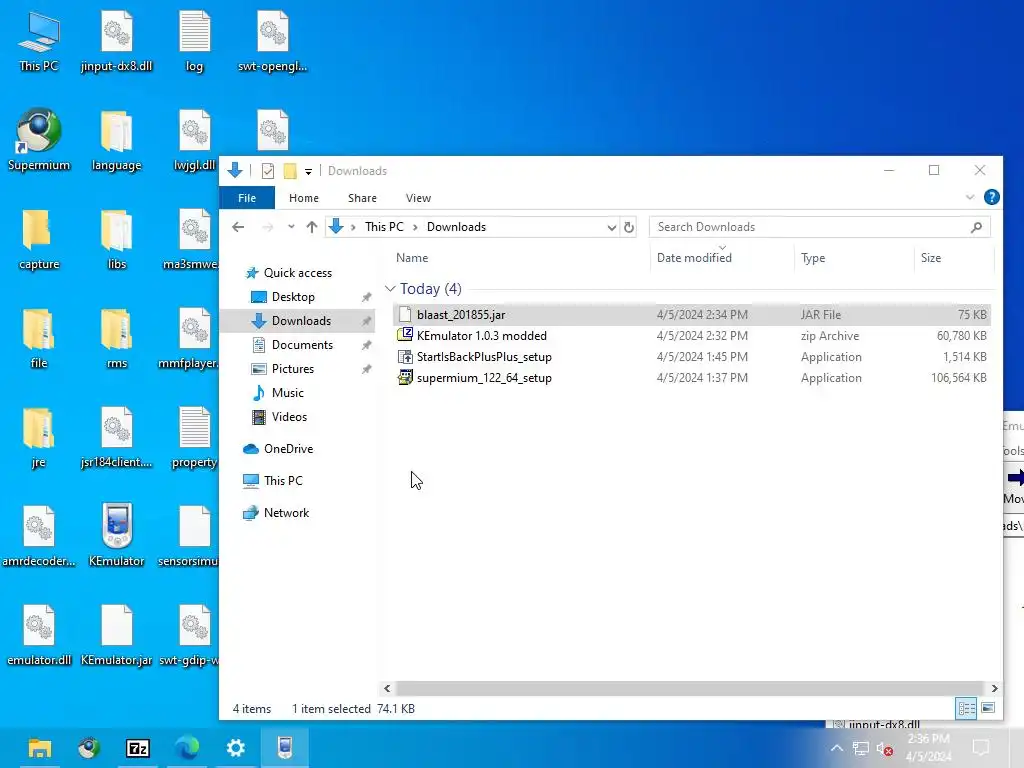
Task: Open Network in navigation pane
Action: click(x=286, y=513)
